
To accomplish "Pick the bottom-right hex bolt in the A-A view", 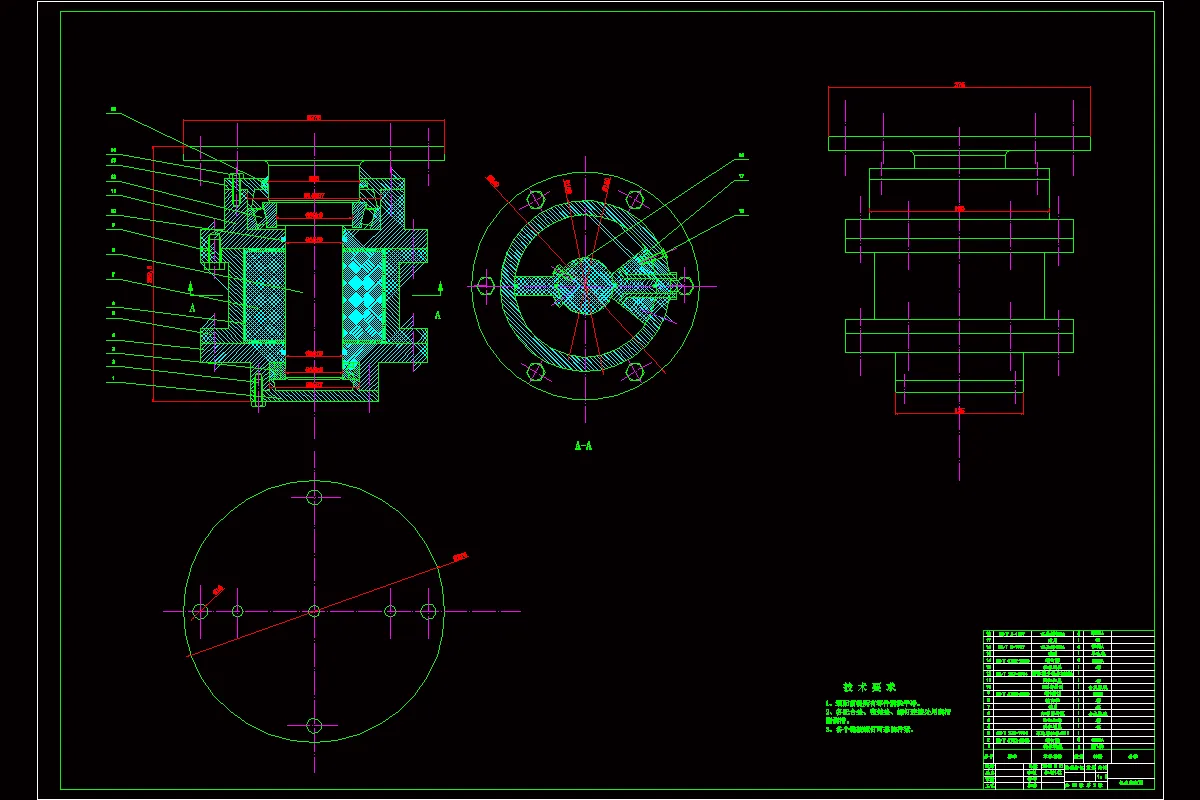I will 634,372.
